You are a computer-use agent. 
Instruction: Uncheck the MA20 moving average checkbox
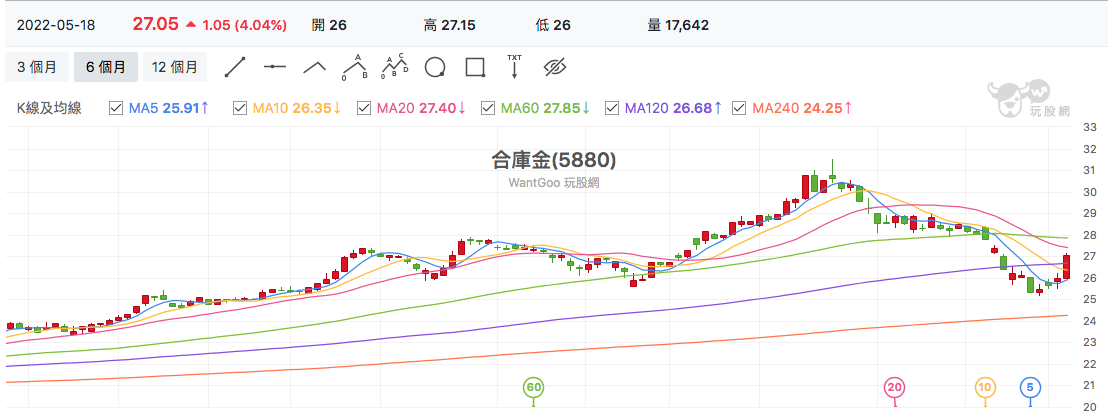364,108
